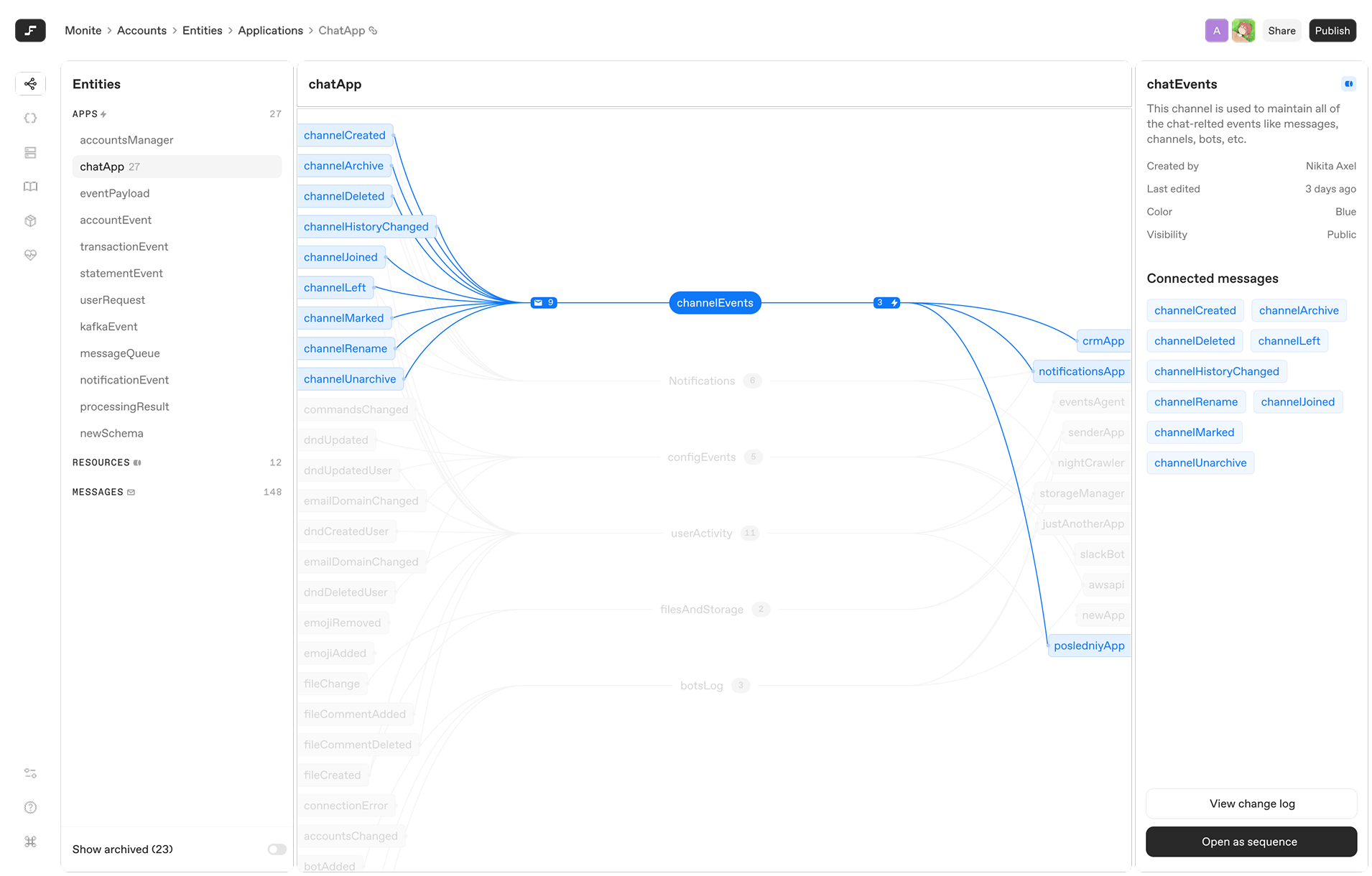The image size is (1372, 876).
Task: Click the blue icon next to chatEvents title
Action: tap(1348, 84)
